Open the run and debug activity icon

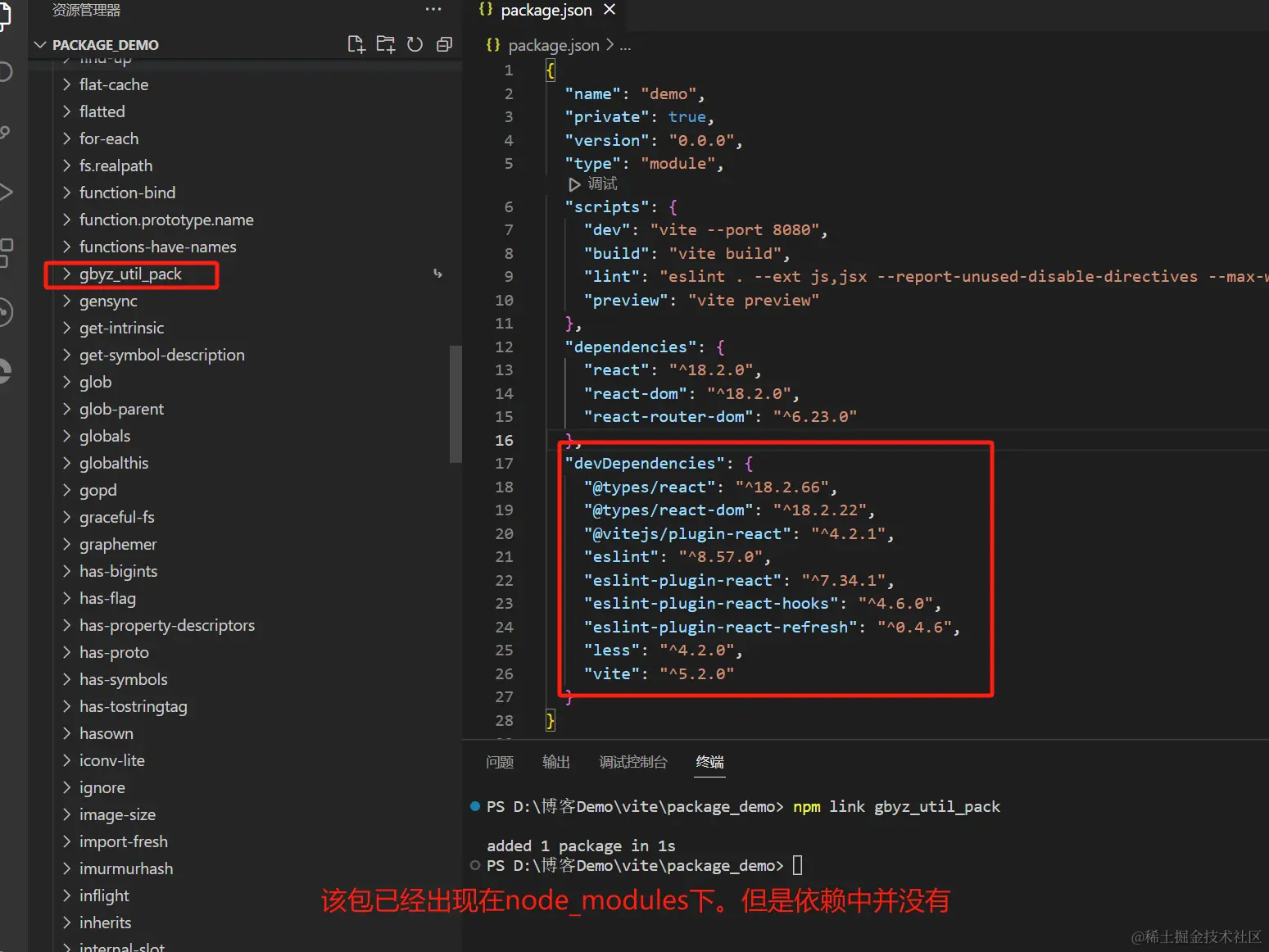(x=5, y=193)
